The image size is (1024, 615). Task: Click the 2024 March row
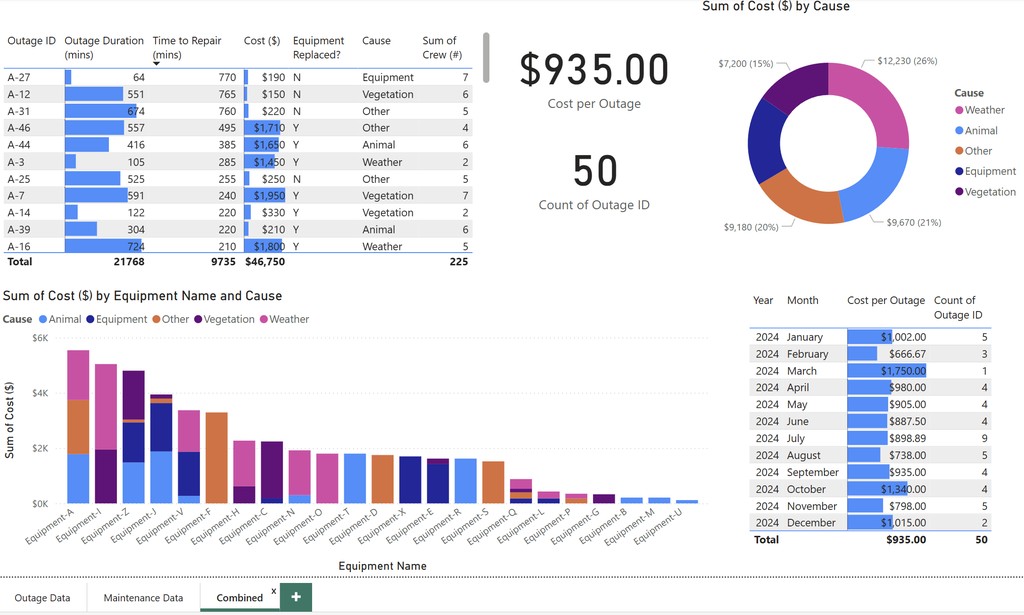pos(870,371)
